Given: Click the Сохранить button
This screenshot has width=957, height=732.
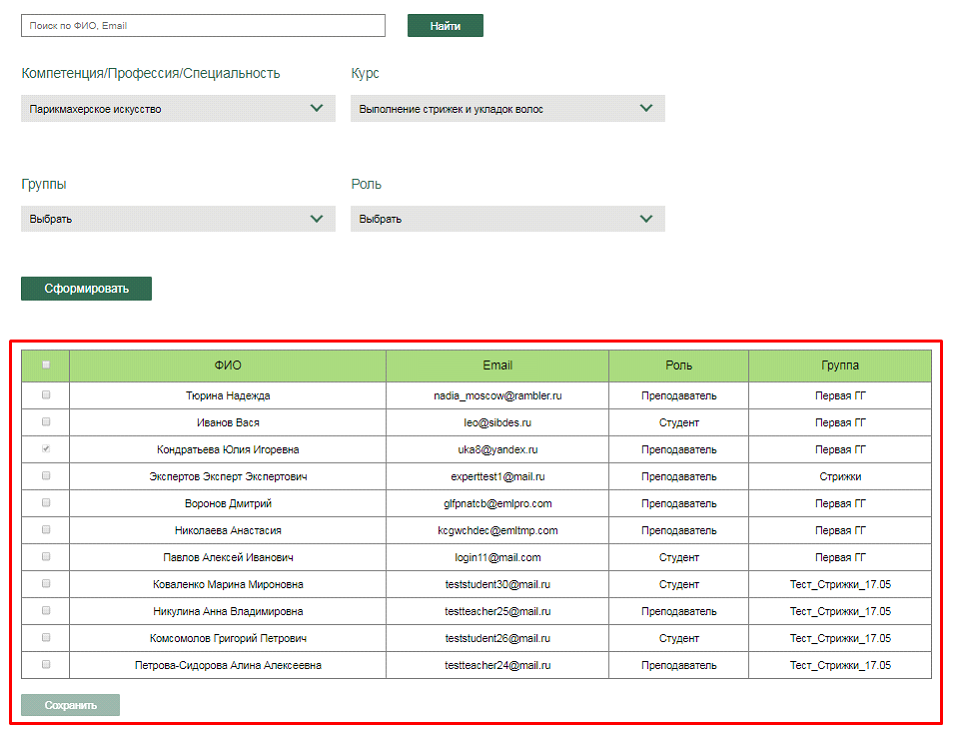Looking at the screenshot, I should click(x=70, y=705).
